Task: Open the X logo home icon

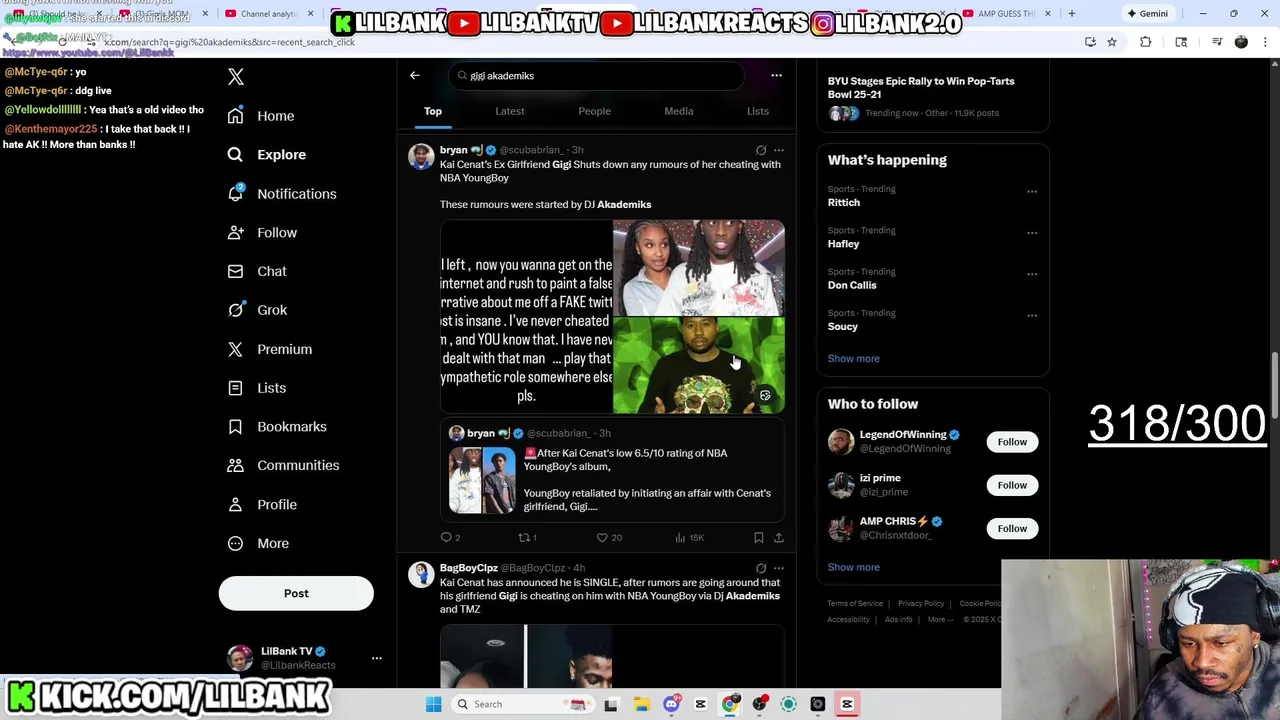Action: [236, 77]
